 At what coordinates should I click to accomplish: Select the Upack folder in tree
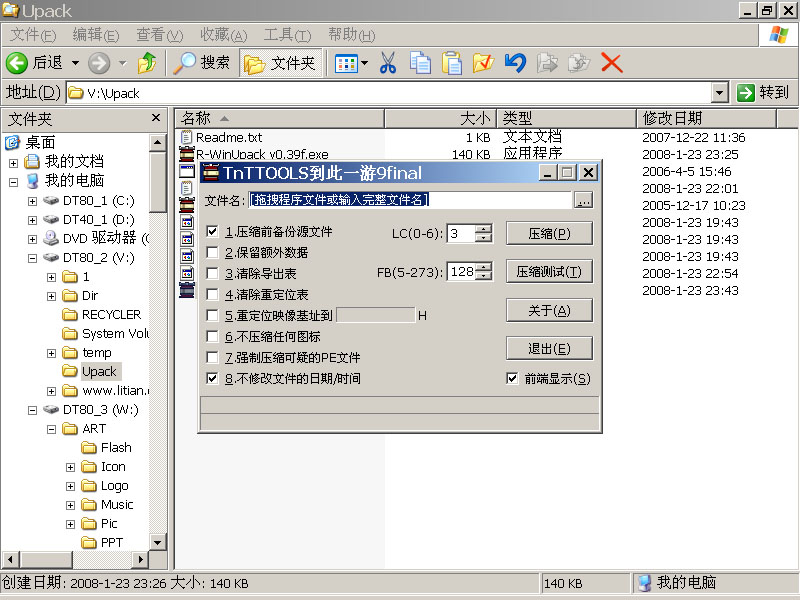pyautogui.click(x=99, y=371)
